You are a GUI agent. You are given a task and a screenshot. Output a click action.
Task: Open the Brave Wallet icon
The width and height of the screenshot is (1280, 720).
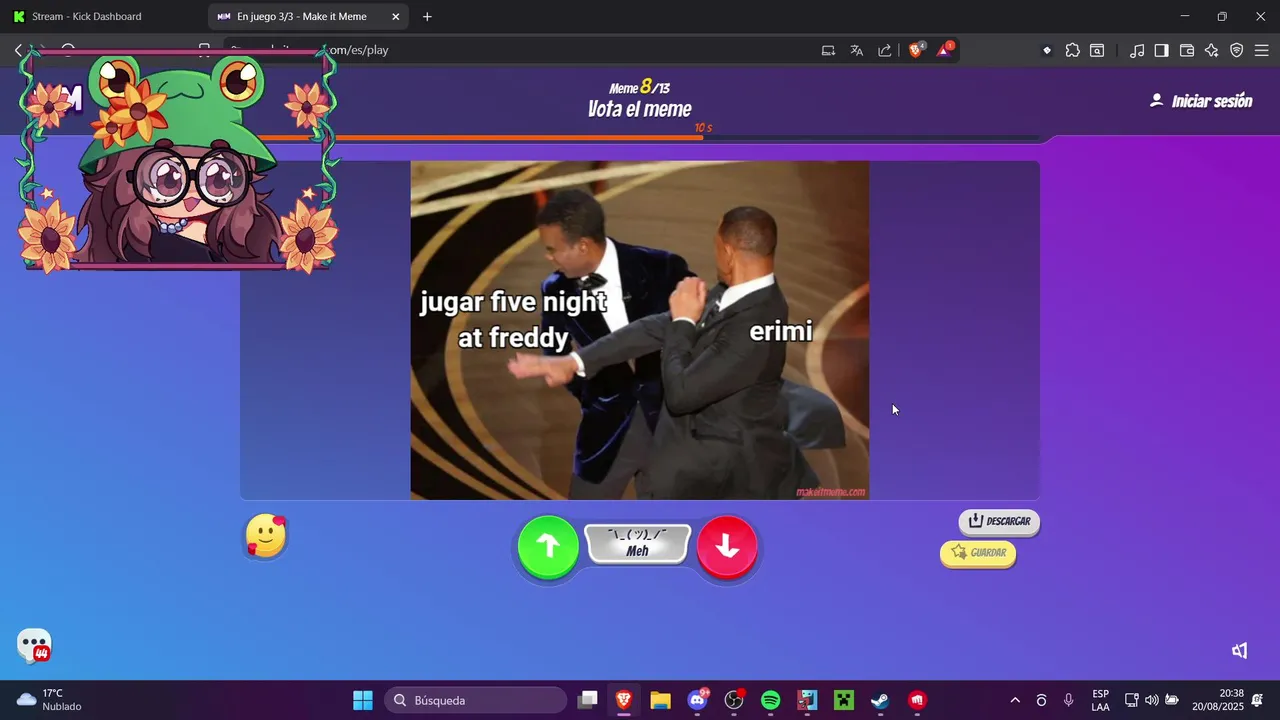[1187, 50]
